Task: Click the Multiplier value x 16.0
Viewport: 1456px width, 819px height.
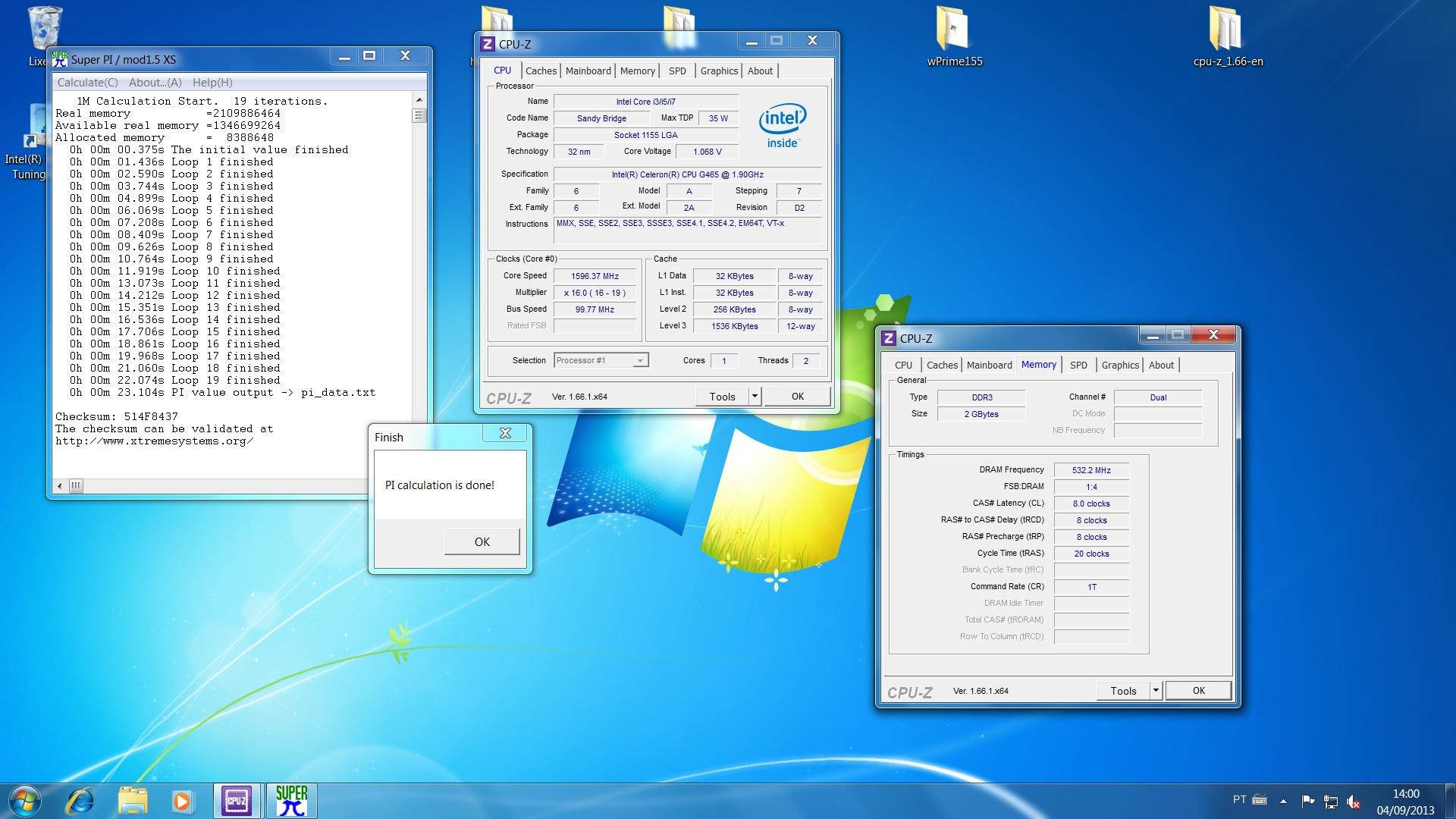Action: 595,293
